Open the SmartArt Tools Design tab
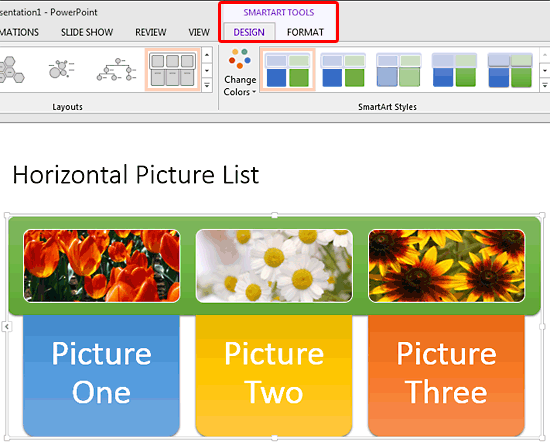Image resolution: width=550 pixels, height=445 pixels. (x=249, y=32)
